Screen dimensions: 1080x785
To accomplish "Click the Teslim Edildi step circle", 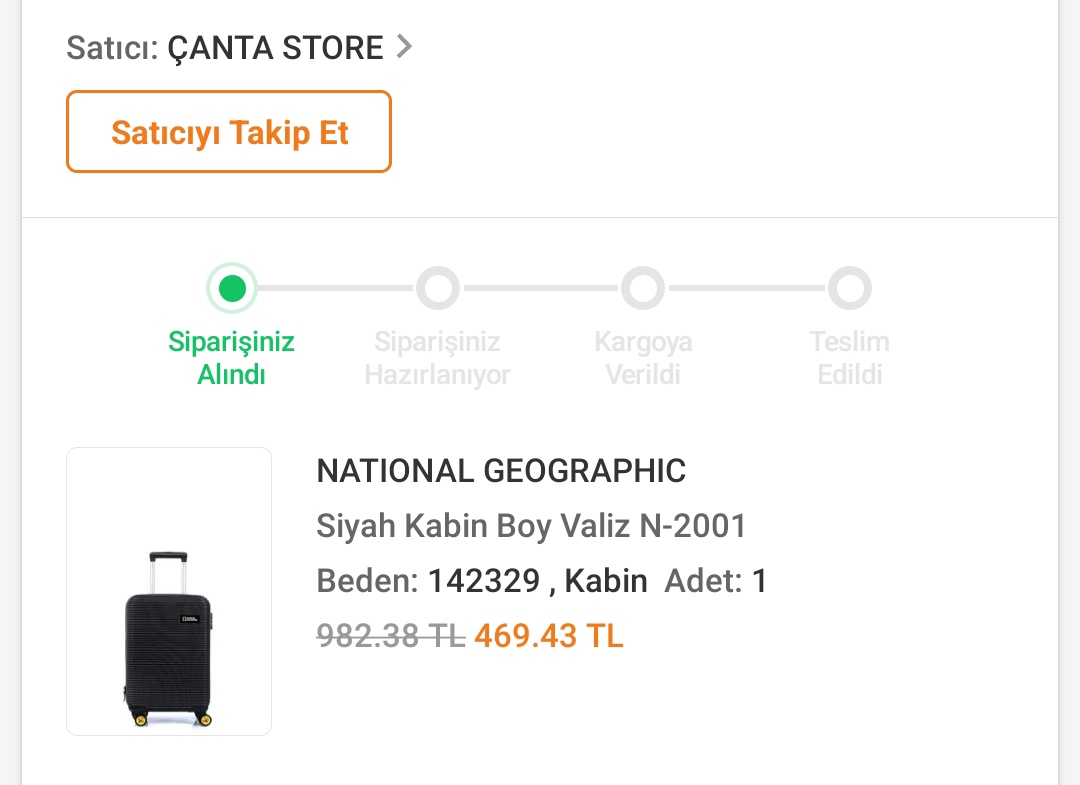I will tap(849, 289).
